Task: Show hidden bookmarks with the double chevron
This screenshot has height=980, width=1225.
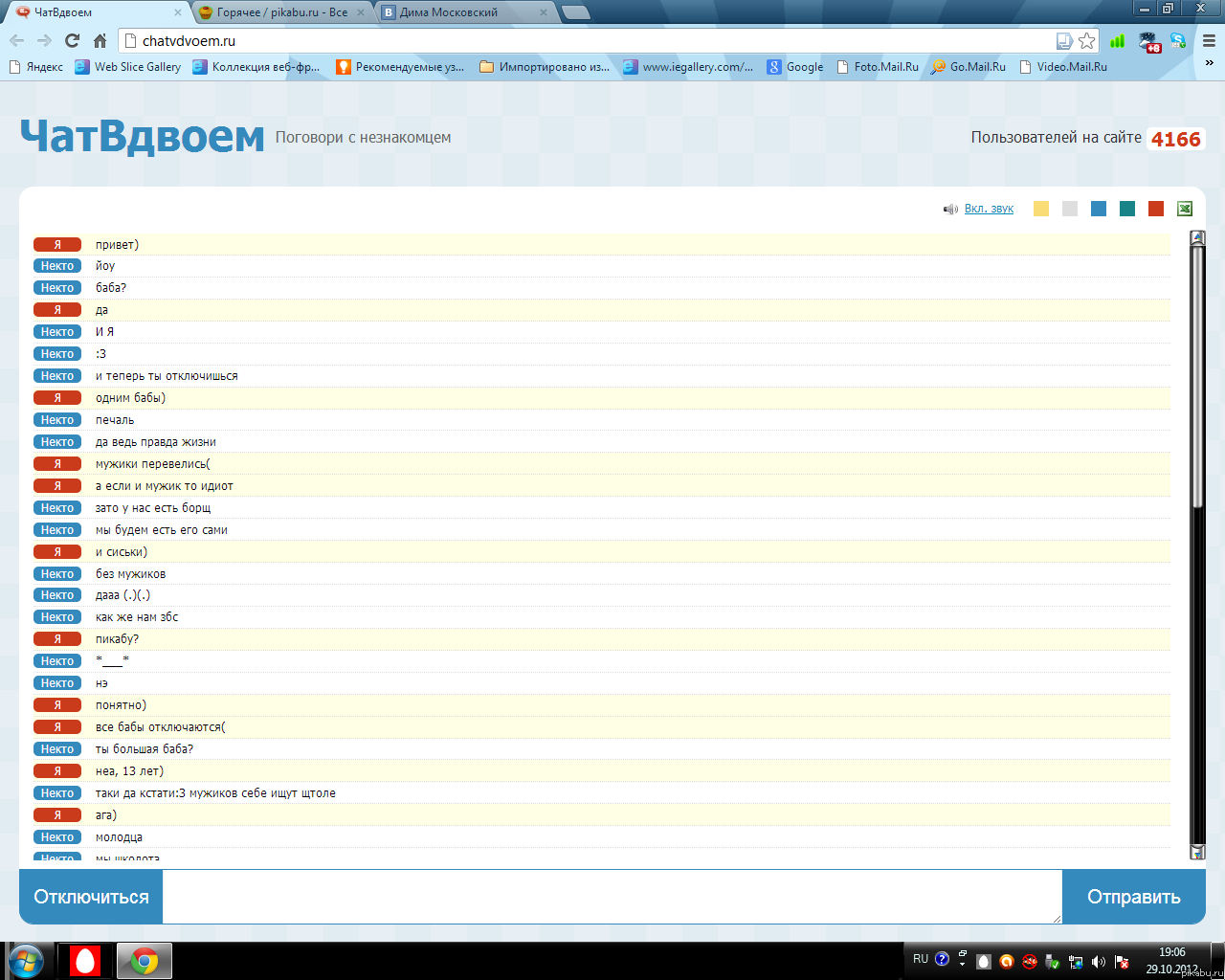Action: tap(1209, 65)
